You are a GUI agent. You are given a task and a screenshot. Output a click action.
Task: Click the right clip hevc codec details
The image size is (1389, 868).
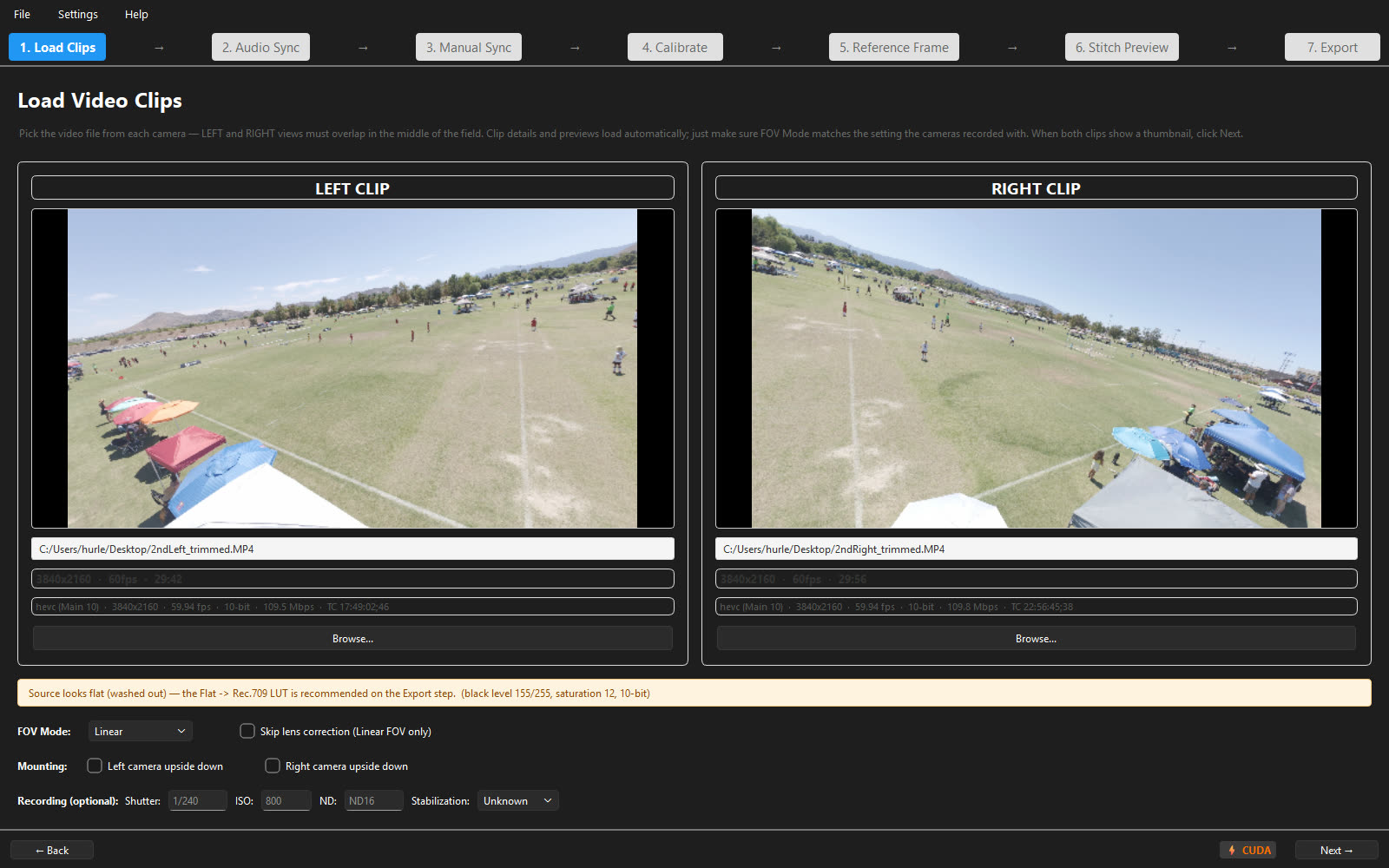click(1036, 607)
